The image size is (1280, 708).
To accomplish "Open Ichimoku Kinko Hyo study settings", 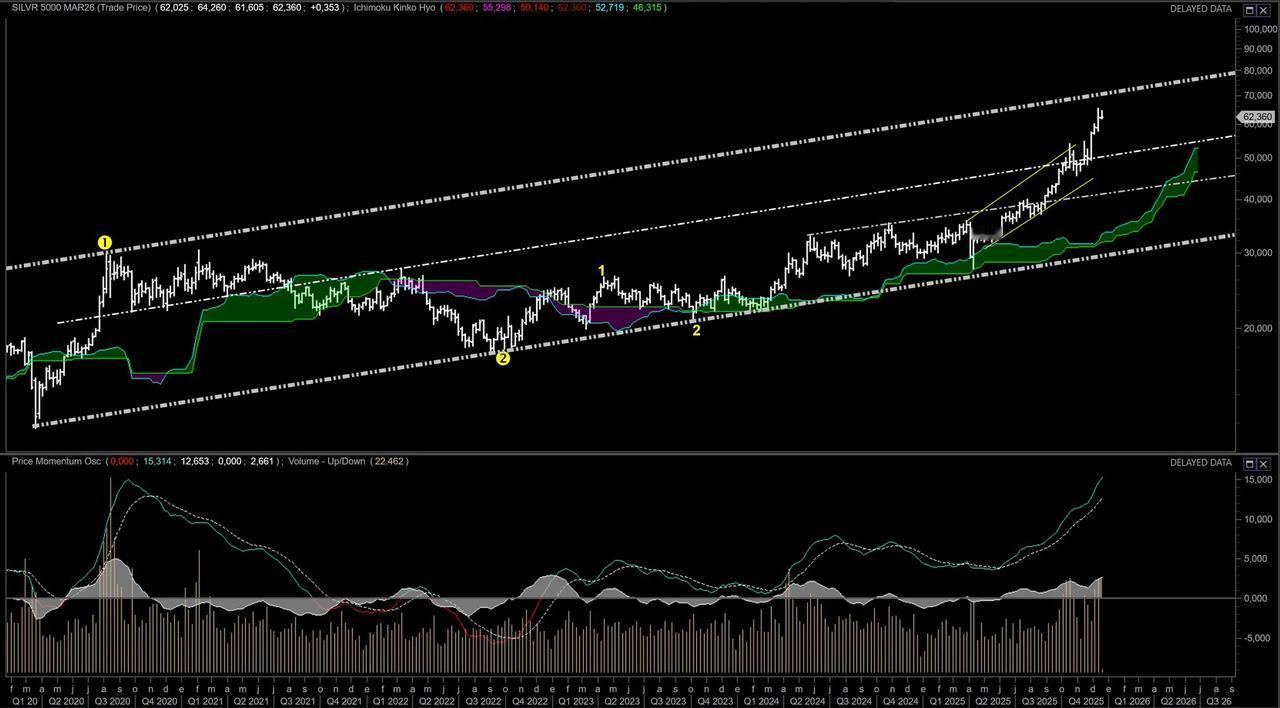I will (x=395, y=8).
